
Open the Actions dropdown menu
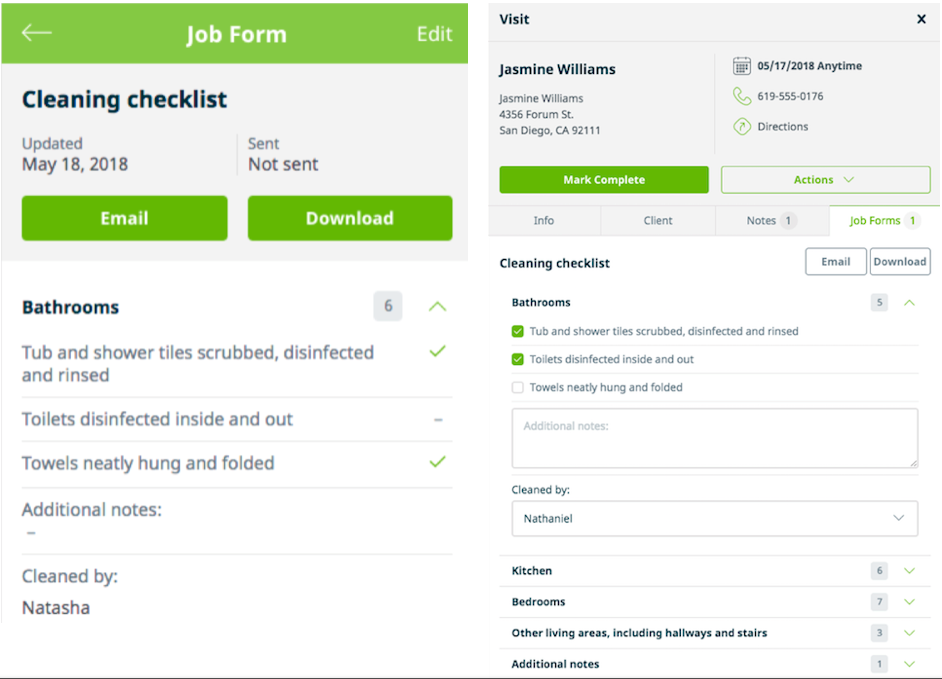[825, 179]
